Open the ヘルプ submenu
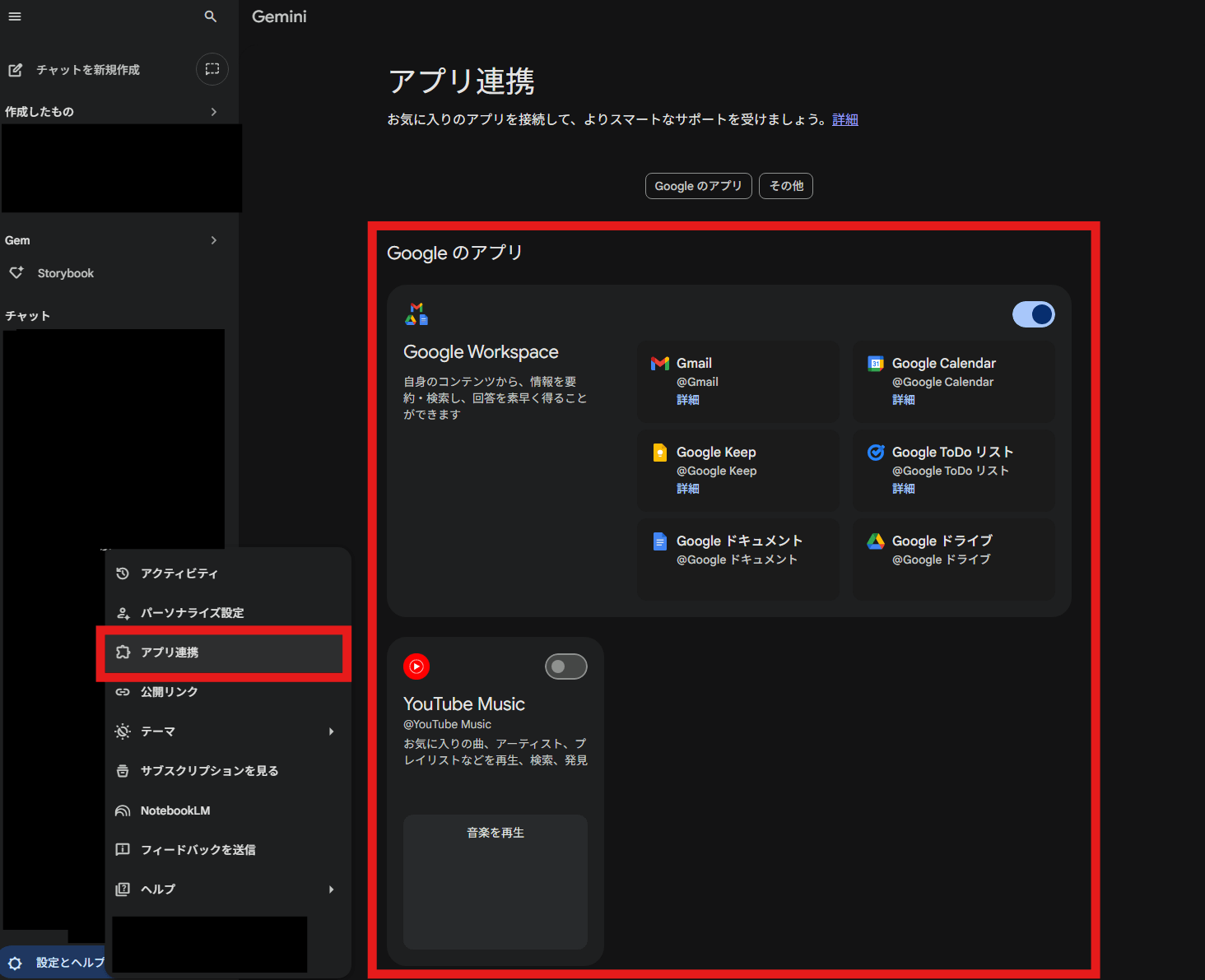This screenshot has height=980, width=1205. click(x=224, y=889)
